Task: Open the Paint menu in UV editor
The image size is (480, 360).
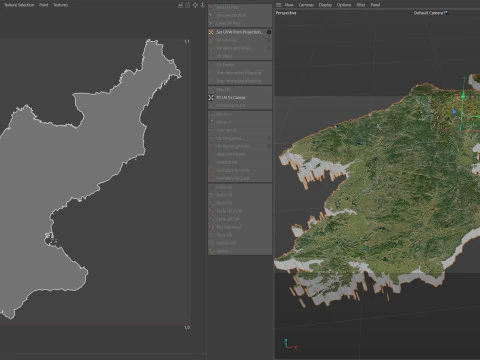Action: tap(44, 5)
